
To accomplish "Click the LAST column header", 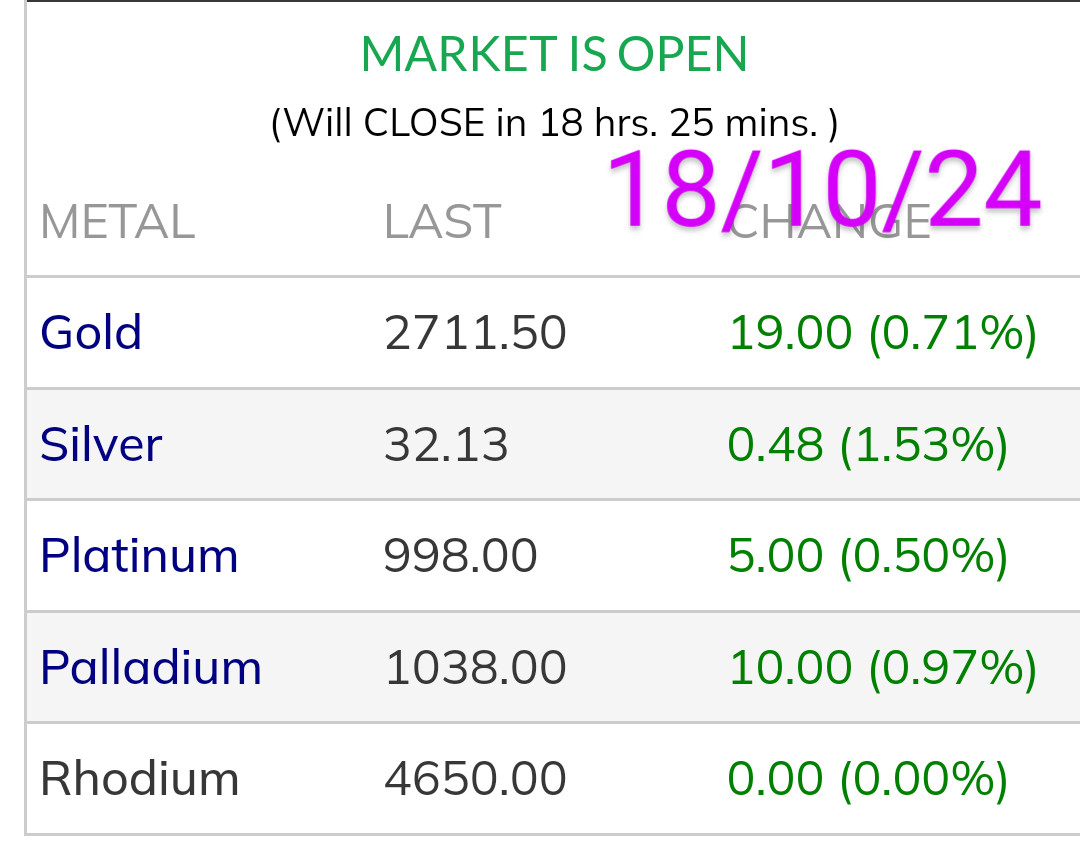I will point(442,222).
